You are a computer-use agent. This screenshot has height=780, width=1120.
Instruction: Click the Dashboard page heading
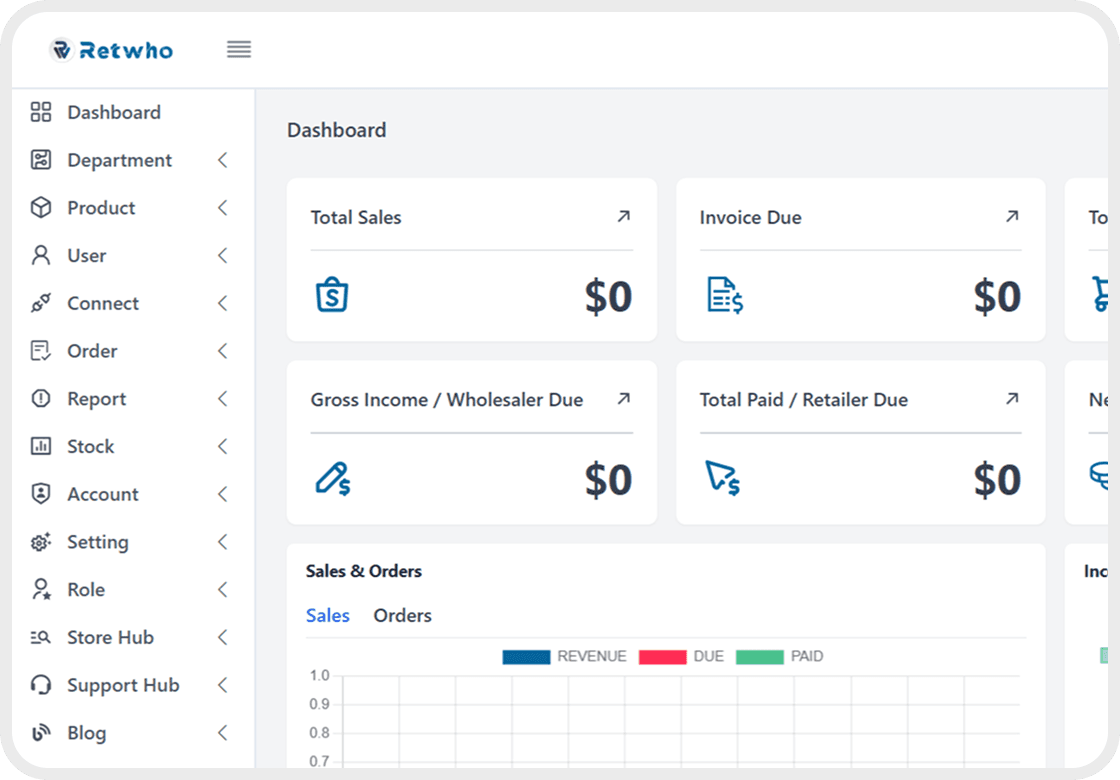(x=336, y=130)
